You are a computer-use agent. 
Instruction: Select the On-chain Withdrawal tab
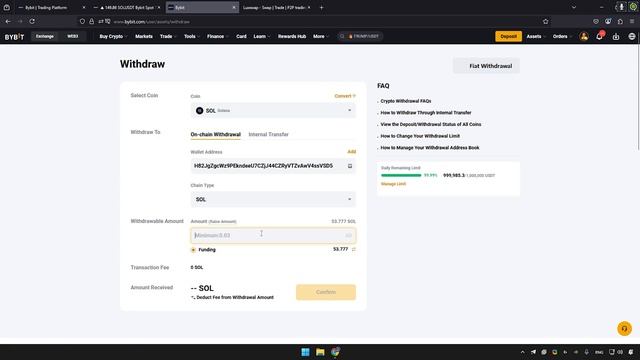pos(216,134)
